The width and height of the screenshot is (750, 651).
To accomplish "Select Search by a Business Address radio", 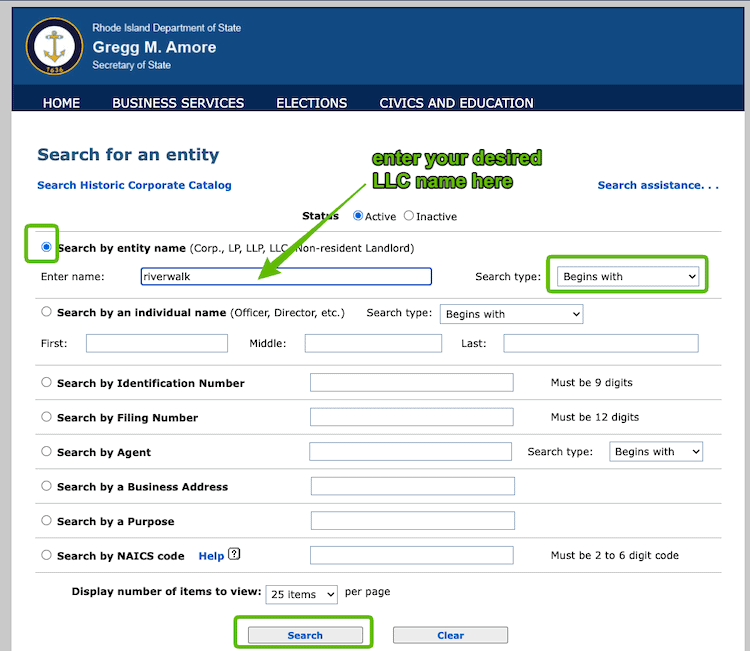I will (47, 486).
